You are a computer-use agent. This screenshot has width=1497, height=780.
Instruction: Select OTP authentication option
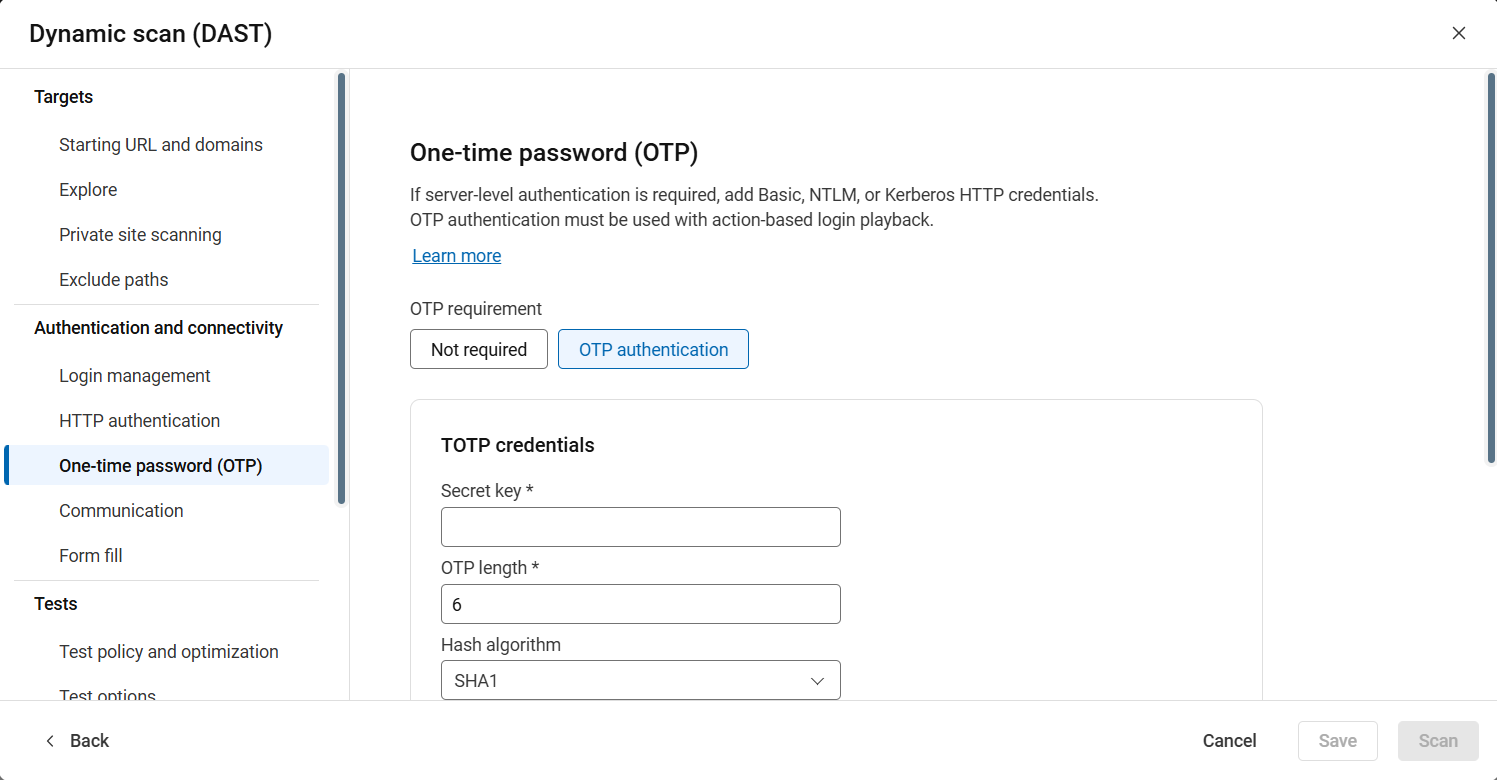[653, 350]
